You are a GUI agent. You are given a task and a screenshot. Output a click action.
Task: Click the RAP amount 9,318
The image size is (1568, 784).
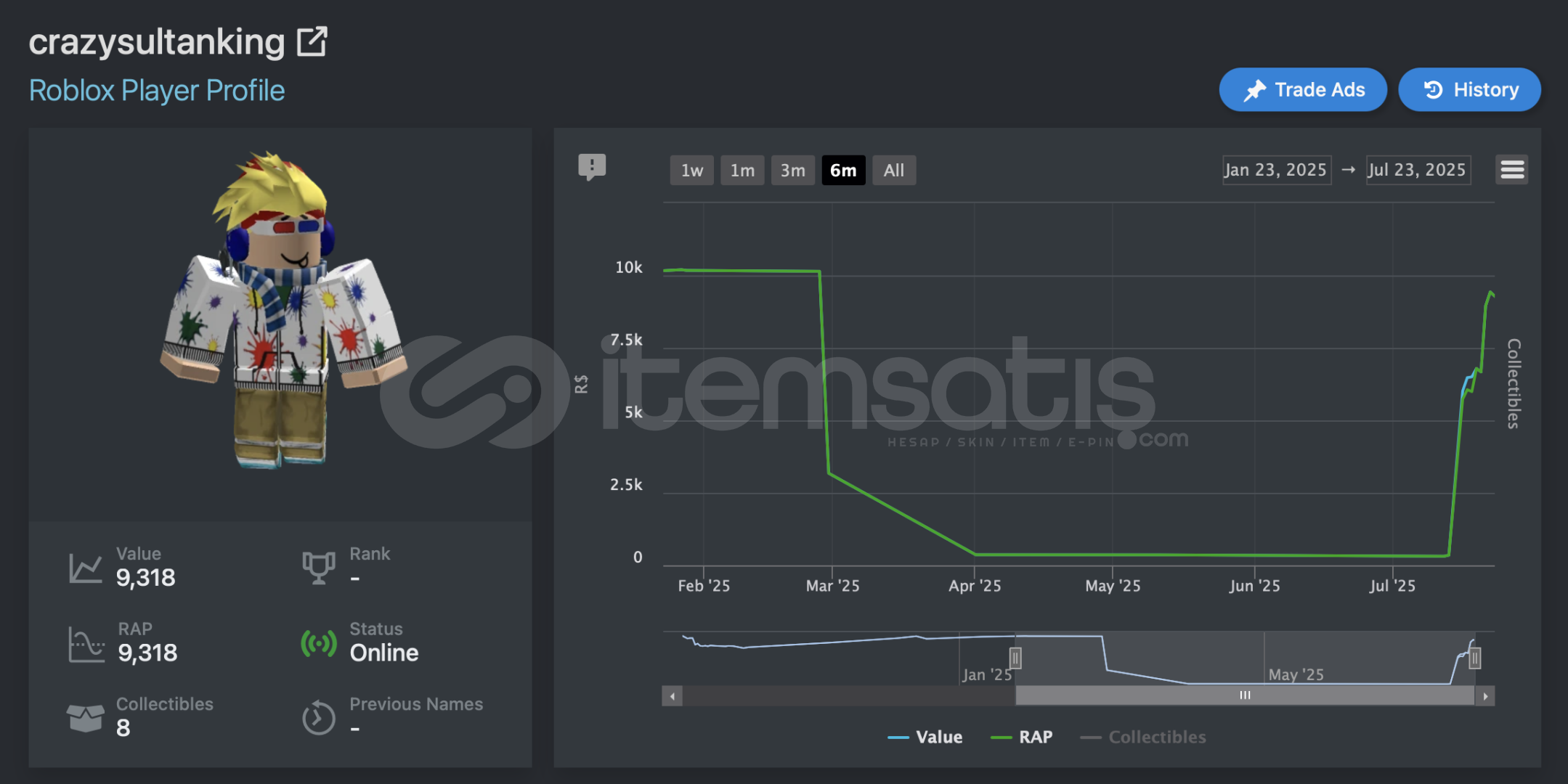pyautogui.click(x=147, y=653)
